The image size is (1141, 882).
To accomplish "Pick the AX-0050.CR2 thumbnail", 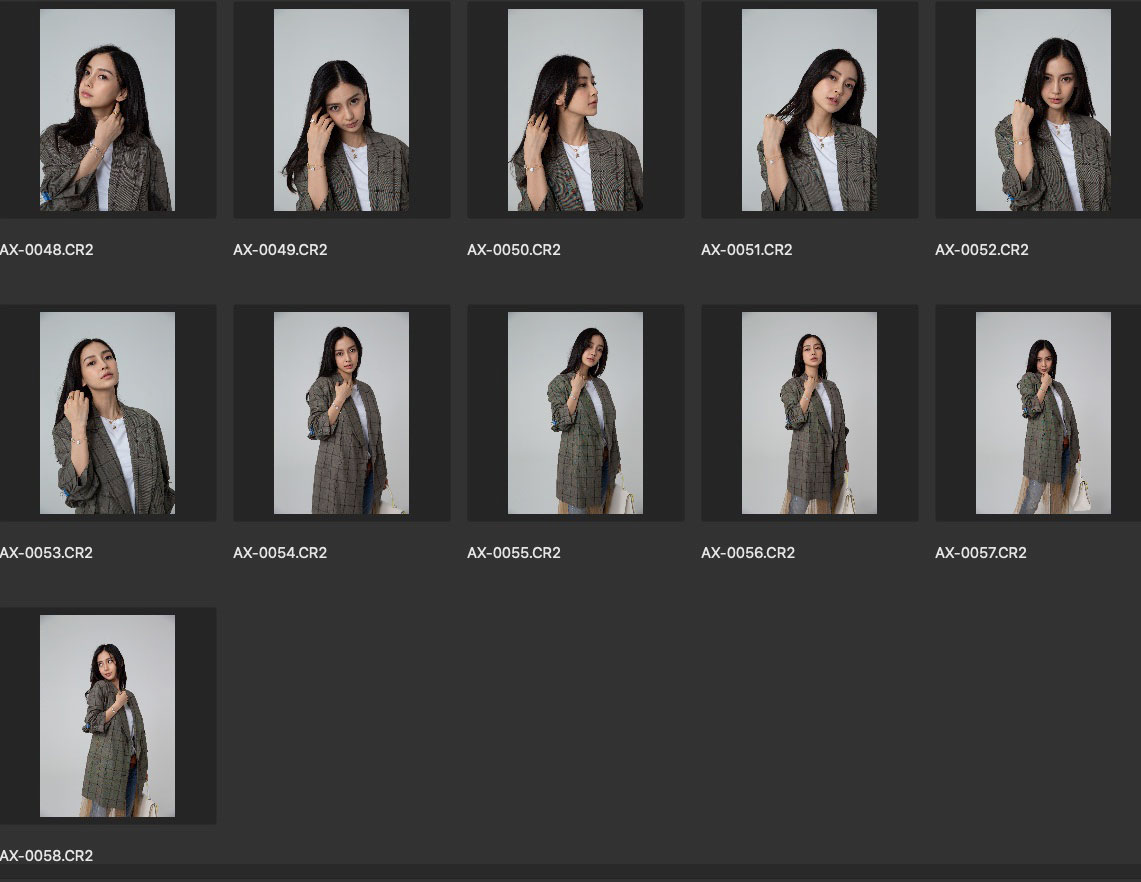I will 575,110.
